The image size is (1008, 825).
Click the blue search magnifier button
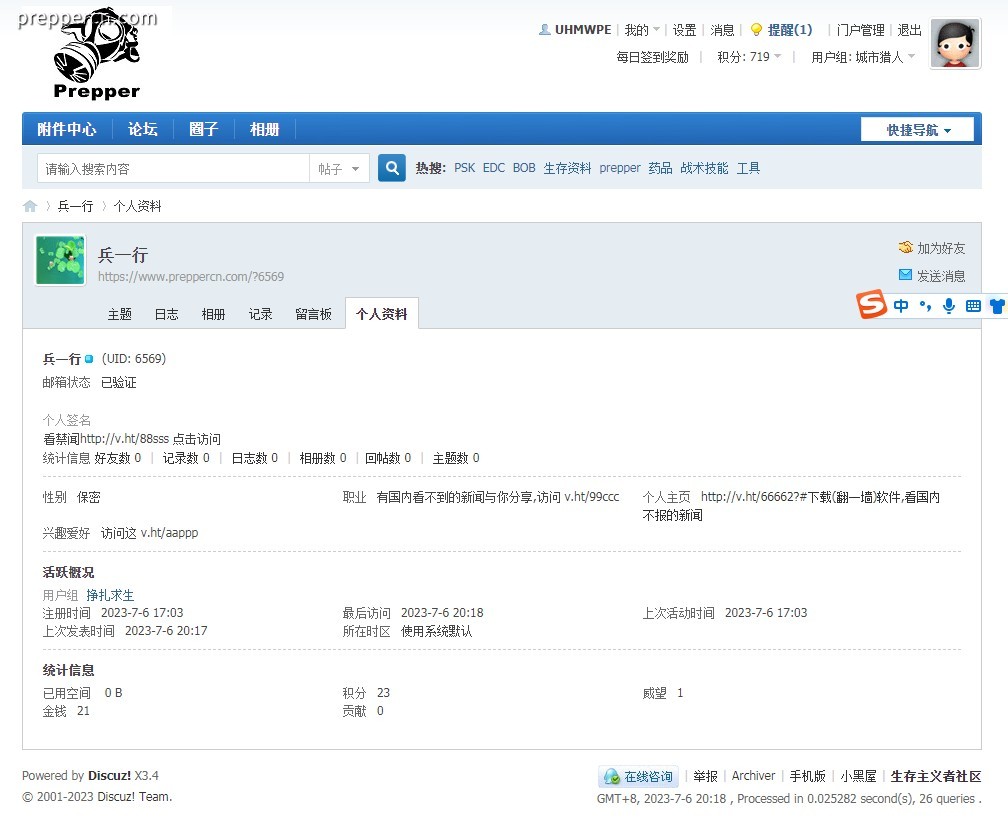click(x=392, y=168)
